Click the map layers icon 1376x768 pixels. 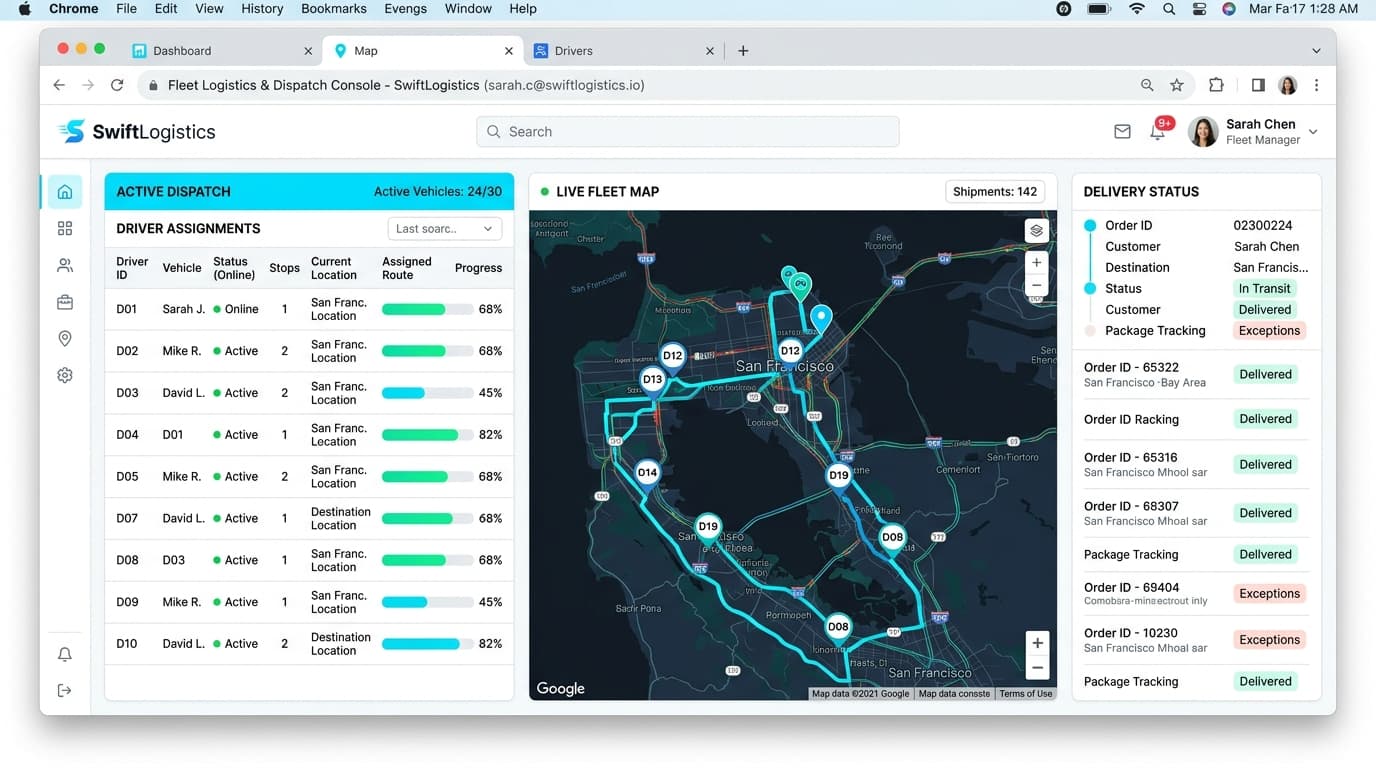pyautogui.click(x=1036, y=231)
